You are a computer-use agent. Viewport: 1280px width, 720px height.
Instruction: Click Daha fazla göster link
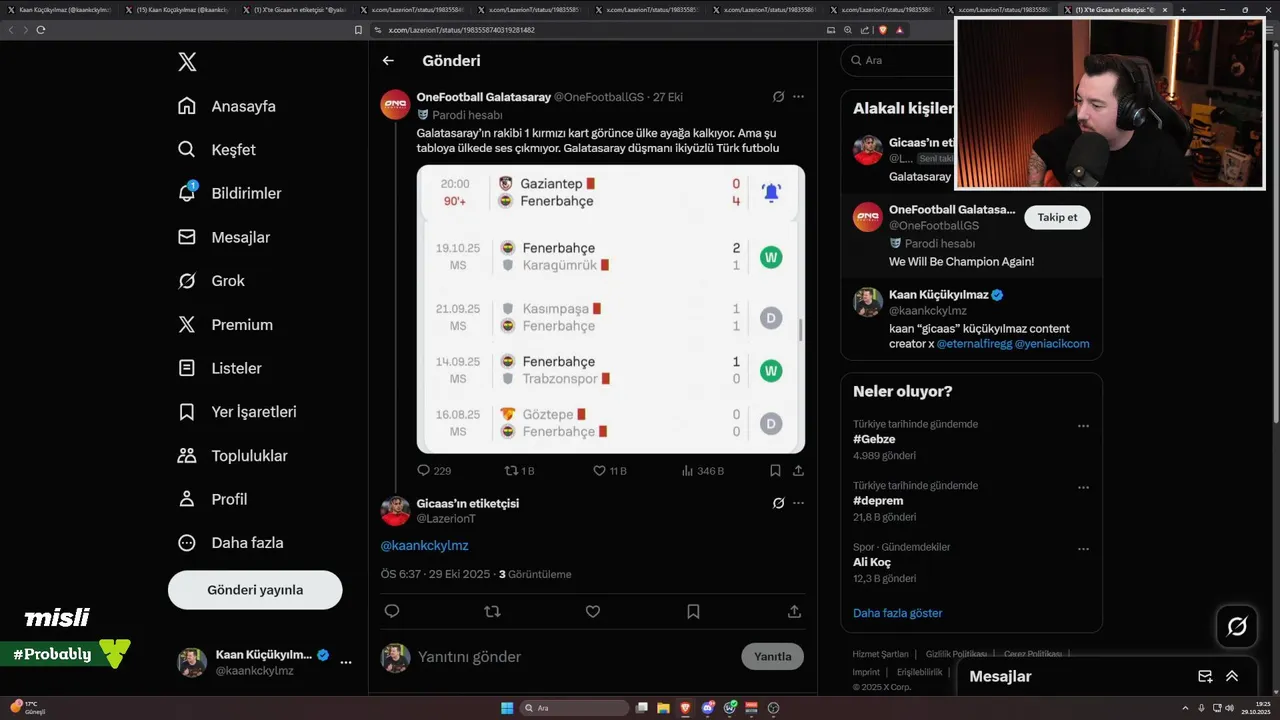tap(898, 613)
